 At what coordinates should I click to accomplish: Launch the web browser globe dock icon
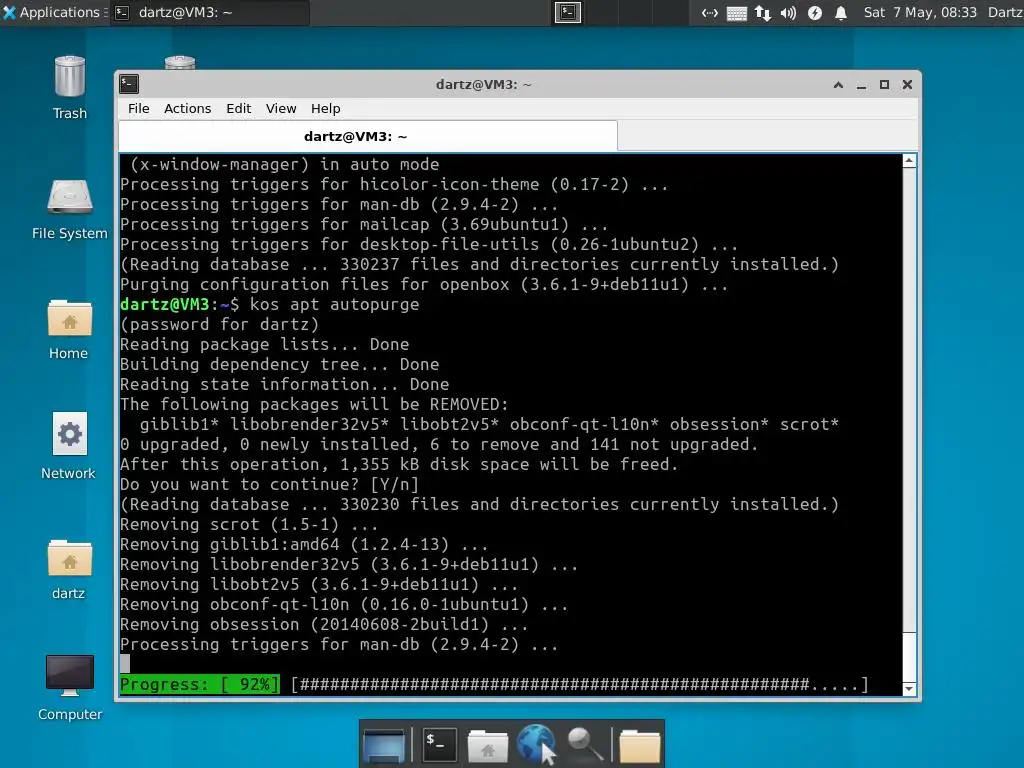536,744
